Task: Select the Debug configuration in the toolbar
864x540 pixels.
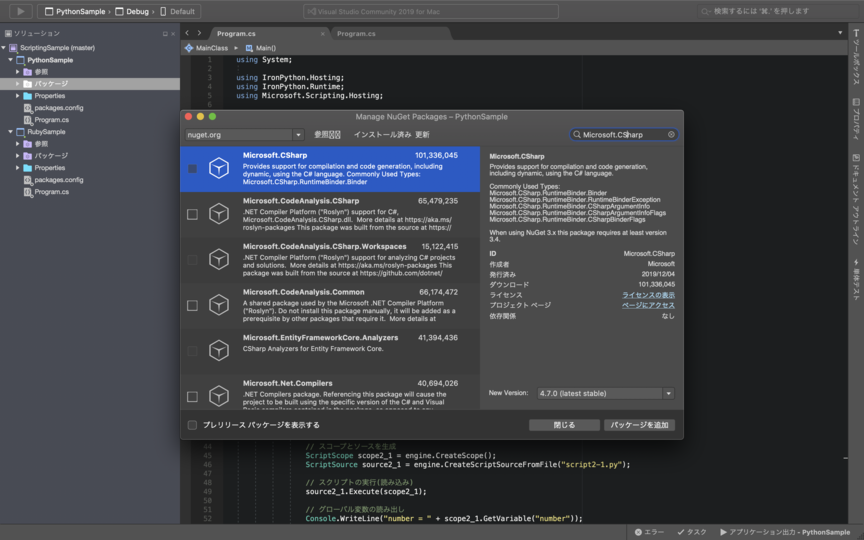Action: coord(132,11)
